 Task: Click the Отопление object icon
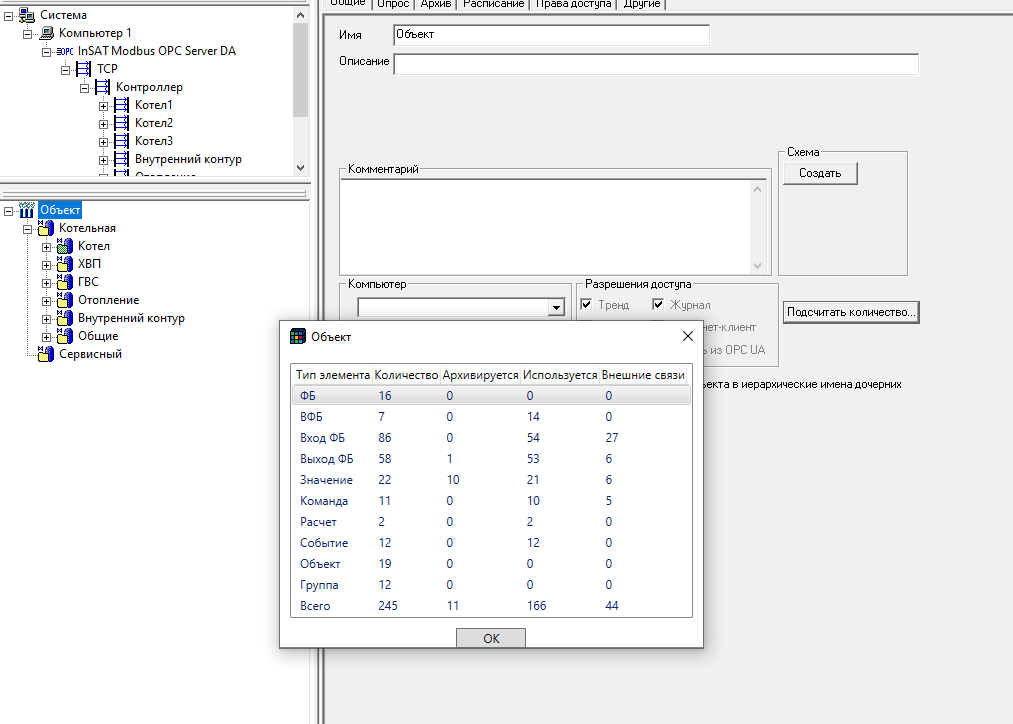(x=65, y=300)
